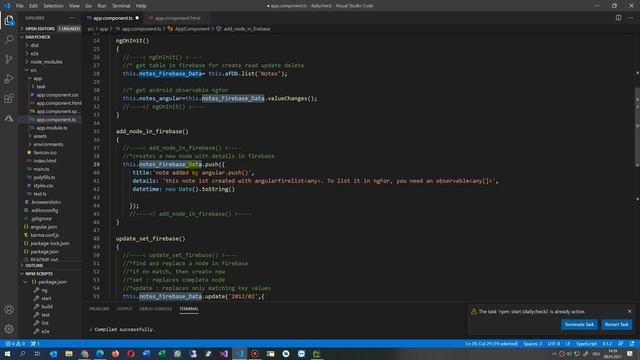Run the npm 'test' script

45,315
